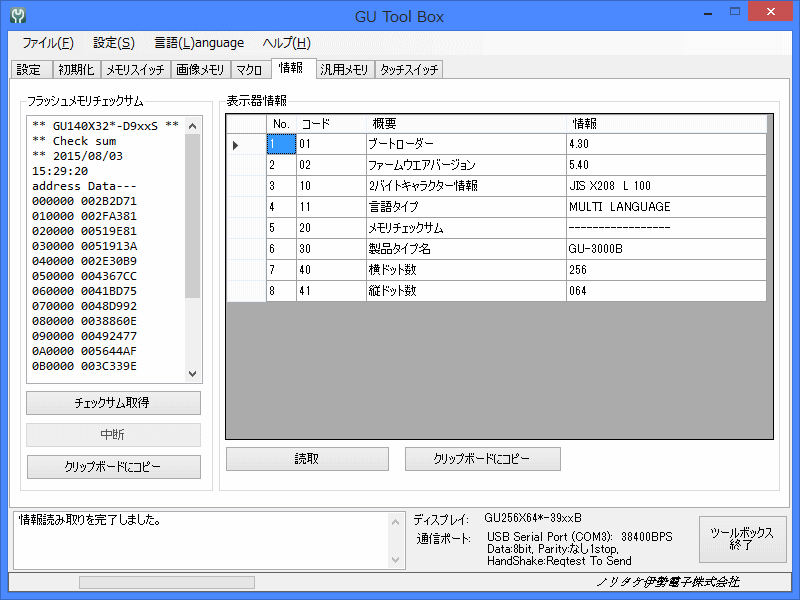Select the ファームウエアバージョン cell
This screenshot has height=600, width=800.
point(466,165)
